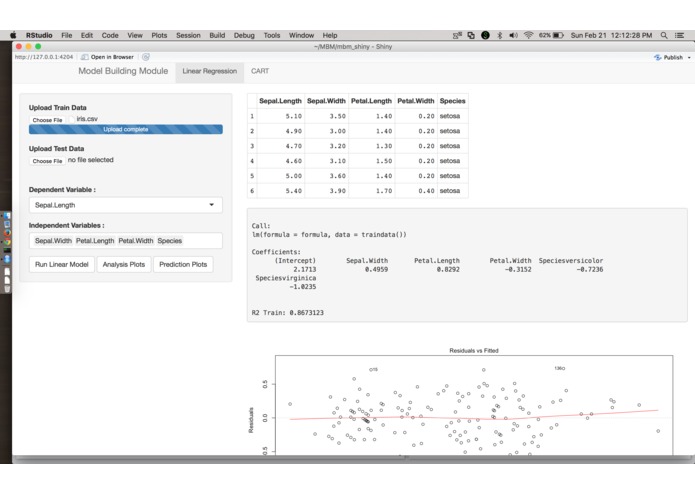Open the File menu
Image resolution: width=695 pixels, height=494 pixels.
pyautogui.click(x=66, y=35)
